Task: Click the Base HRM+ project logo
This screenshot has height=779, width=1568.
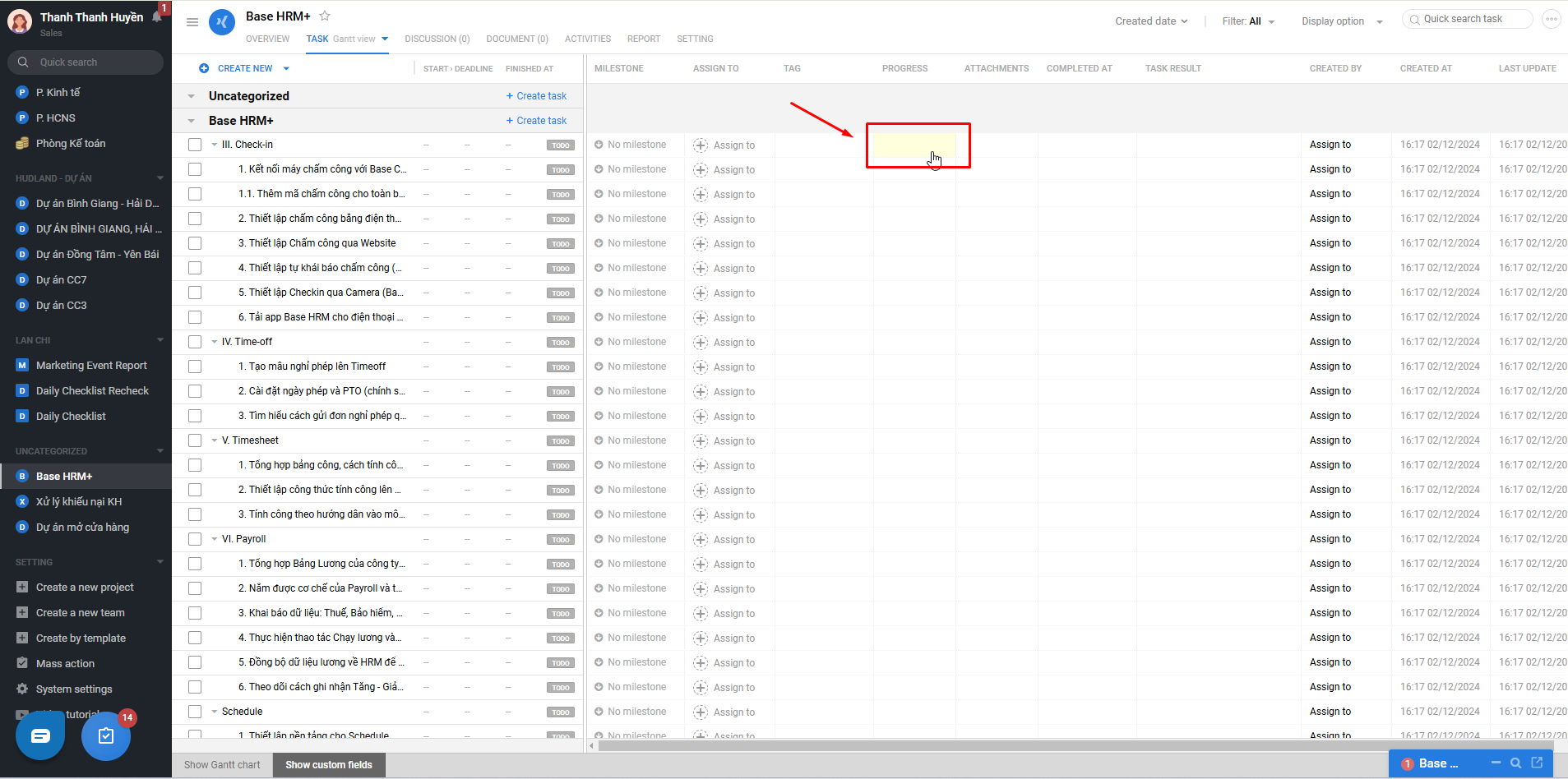Action: [x=222, y=22]
